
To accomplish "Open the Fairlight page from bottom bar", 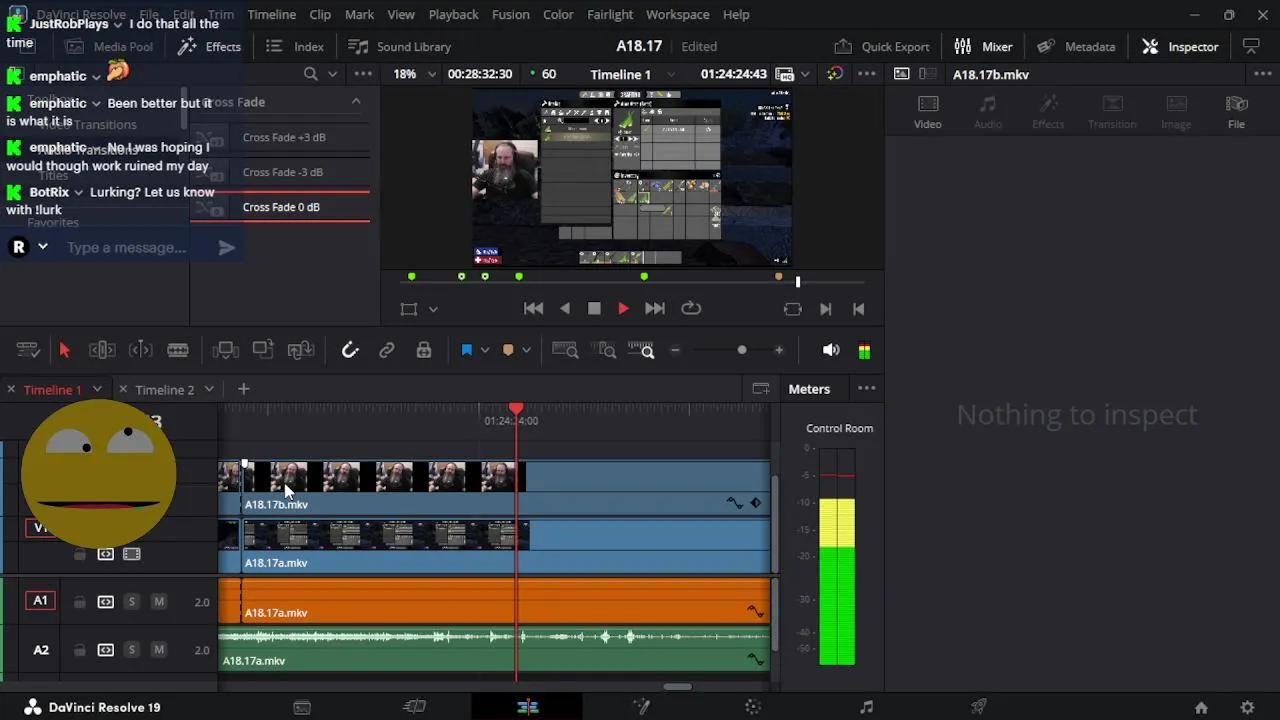I will pyautogui.click(x=866, y=707).
